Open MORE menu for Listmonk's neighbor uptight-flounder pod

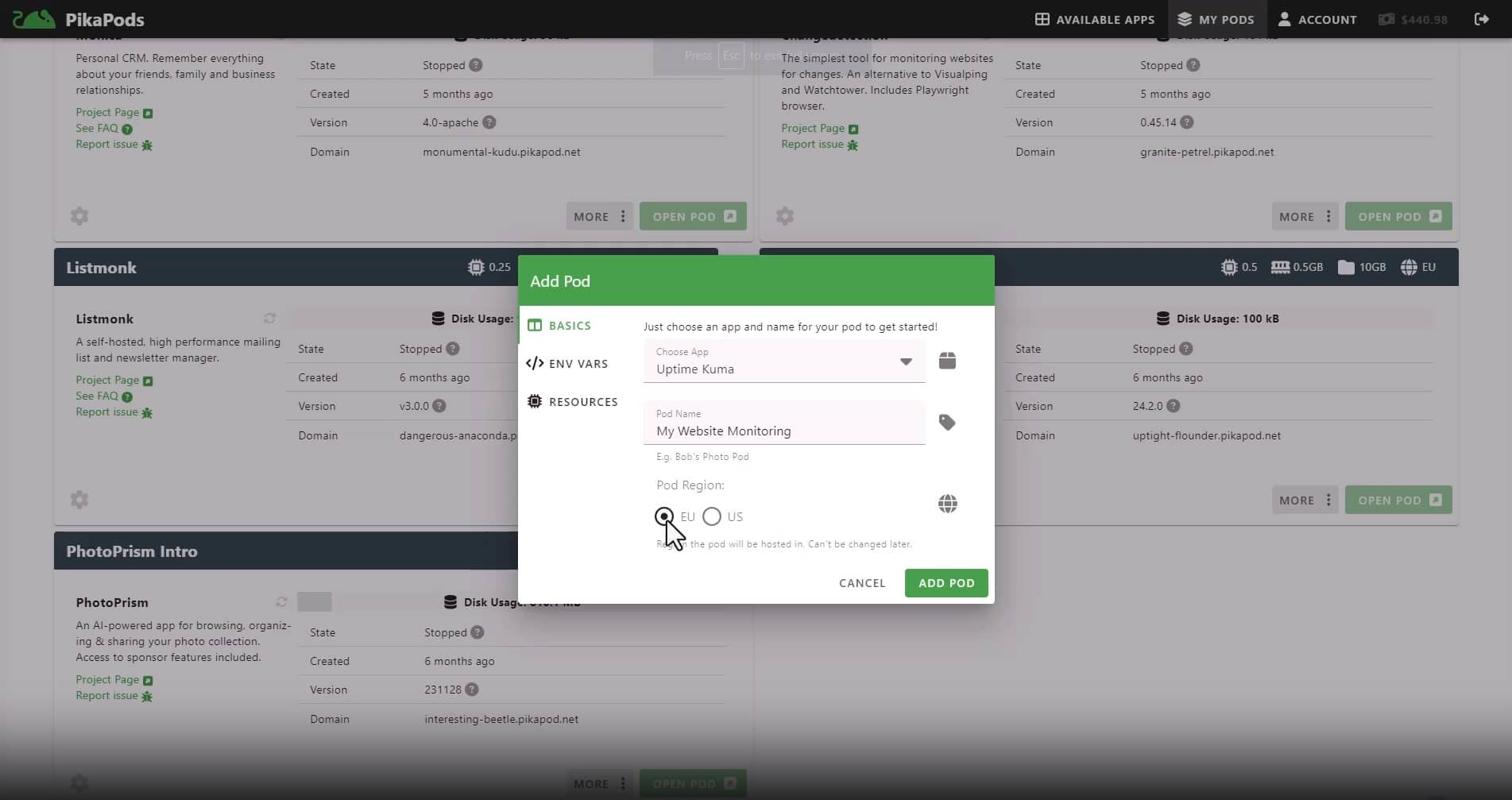tap(1305, 500)
